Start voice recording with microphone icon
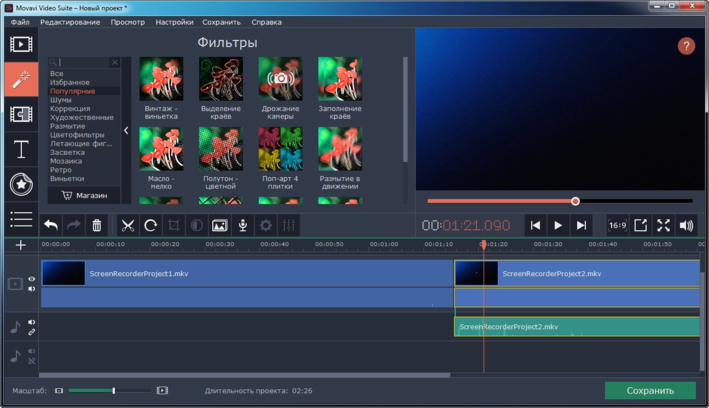The width and height of the screenshot is (709, 408). (243, 225)
